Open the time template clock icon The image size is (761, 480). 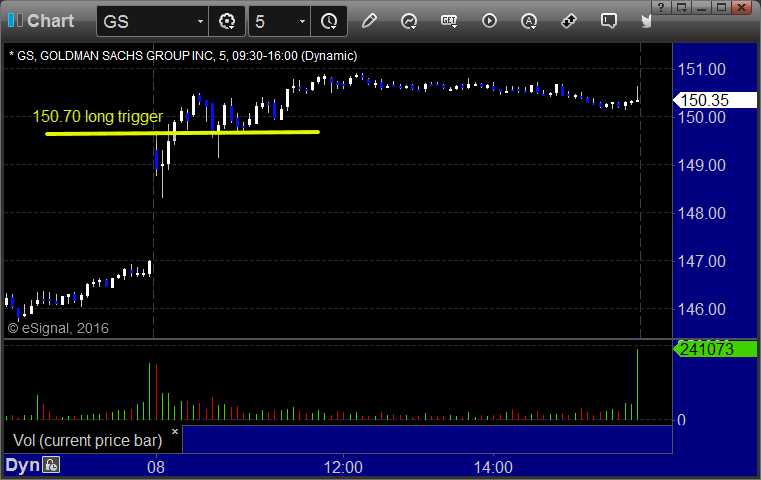[329, 21]
